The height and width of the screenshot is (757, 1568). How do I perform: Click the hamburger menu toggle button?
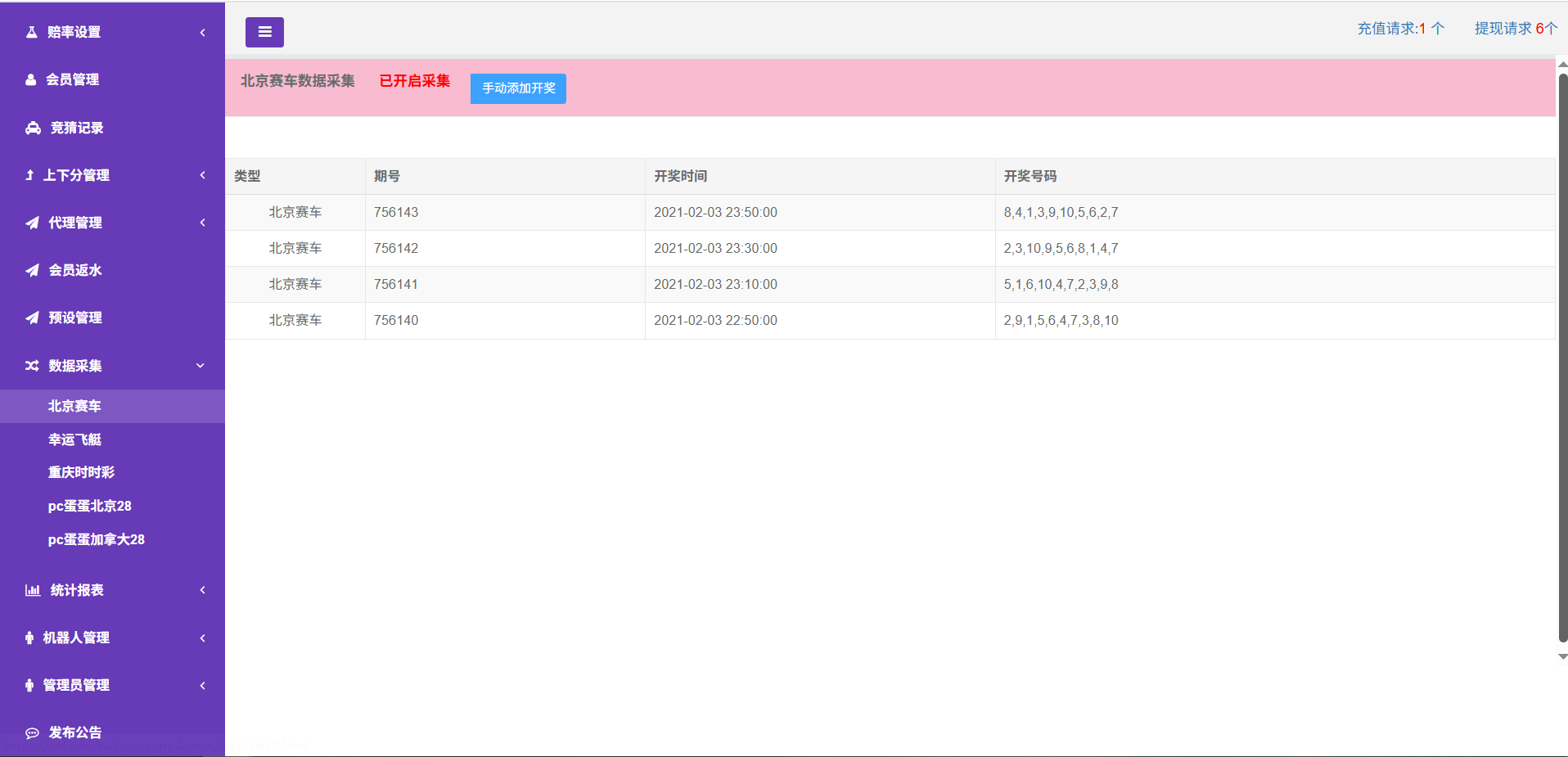click(x=264, y=32)
